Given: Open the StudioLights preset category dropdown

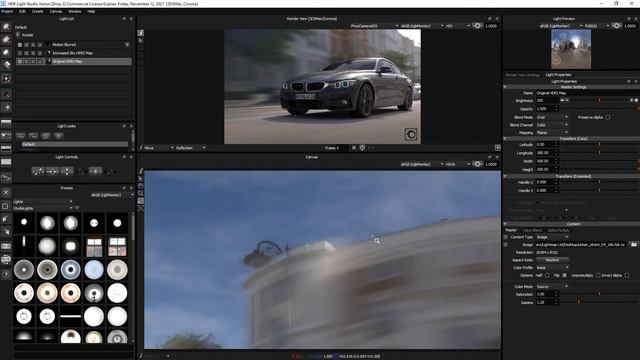Looking at the screenshot, I should coord(43,208).
